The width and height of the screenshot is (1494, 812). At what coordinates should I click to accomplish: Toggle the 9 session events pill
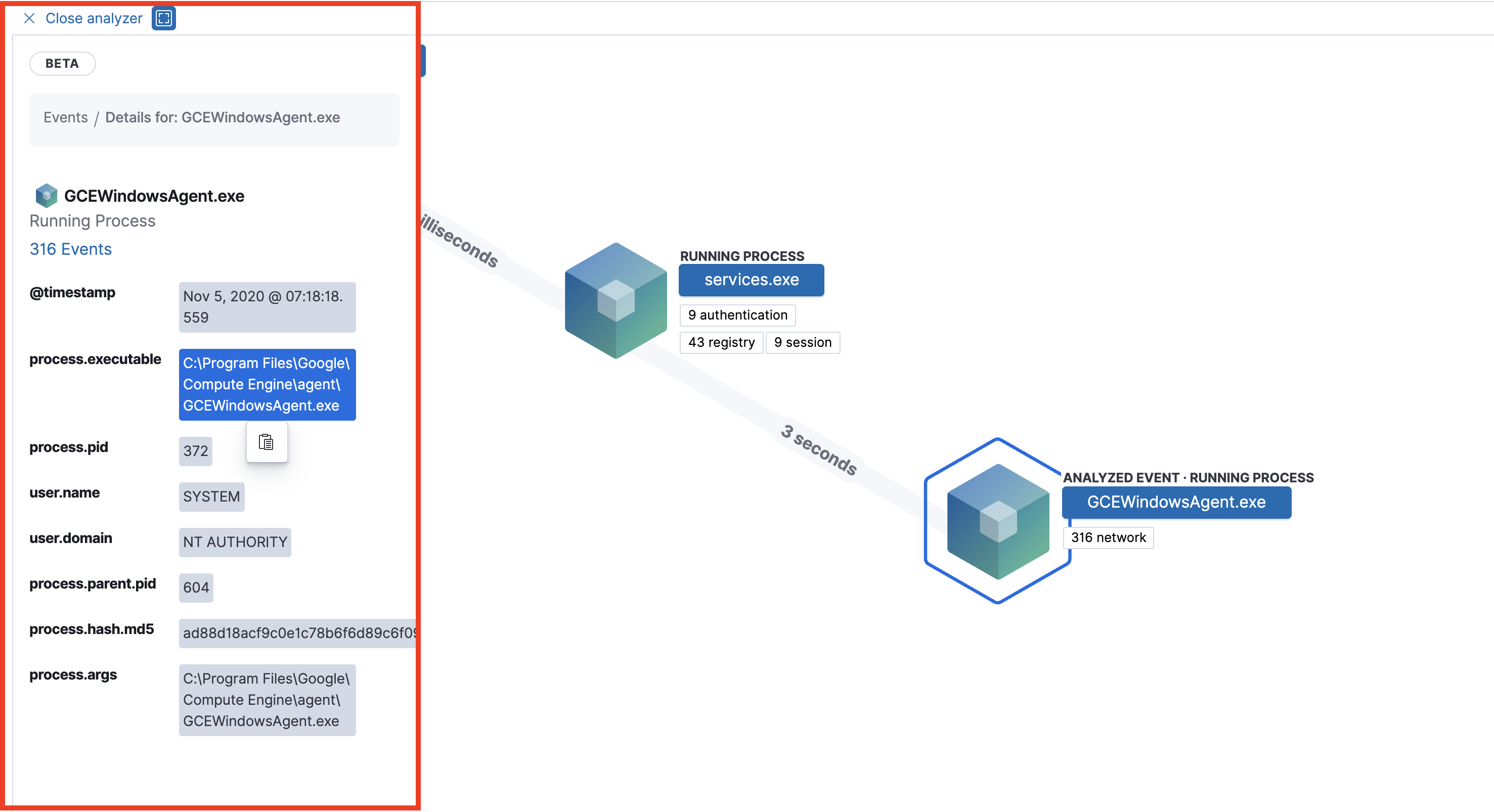click(x=803, y=342)
